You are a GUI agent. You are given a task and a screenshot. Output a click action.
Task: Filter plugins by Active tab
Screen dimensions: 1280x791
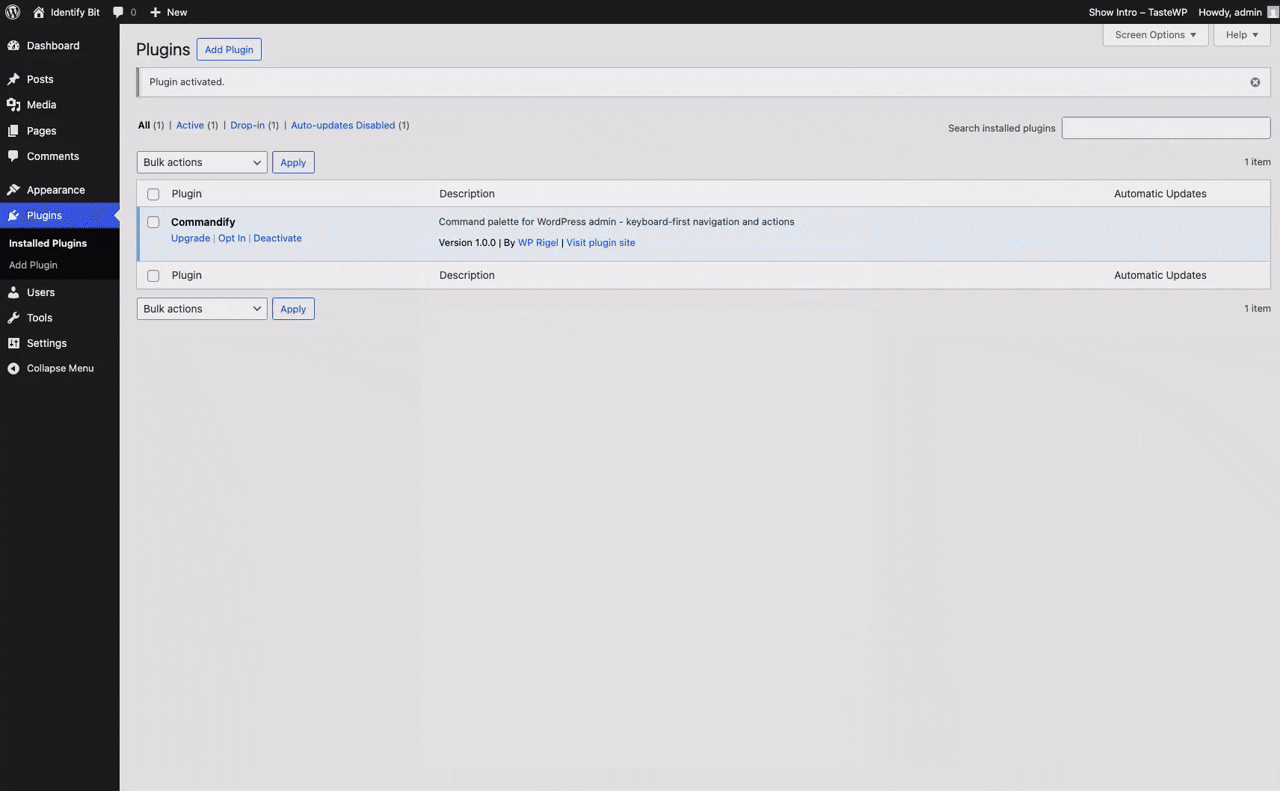tap(190, 125)
